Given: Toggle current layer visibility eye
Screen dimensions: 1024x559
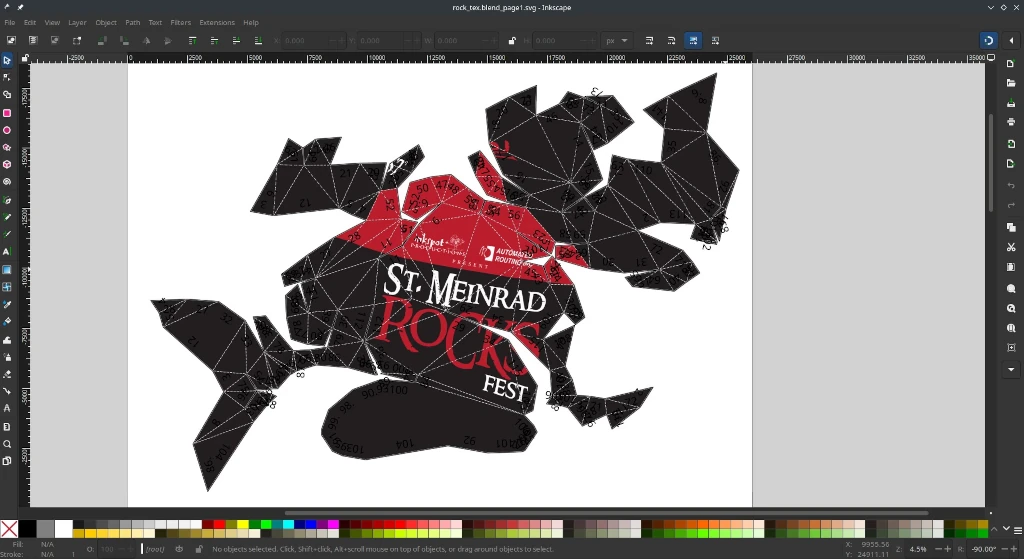Looking at the screenshot, I should pos(179,549).
